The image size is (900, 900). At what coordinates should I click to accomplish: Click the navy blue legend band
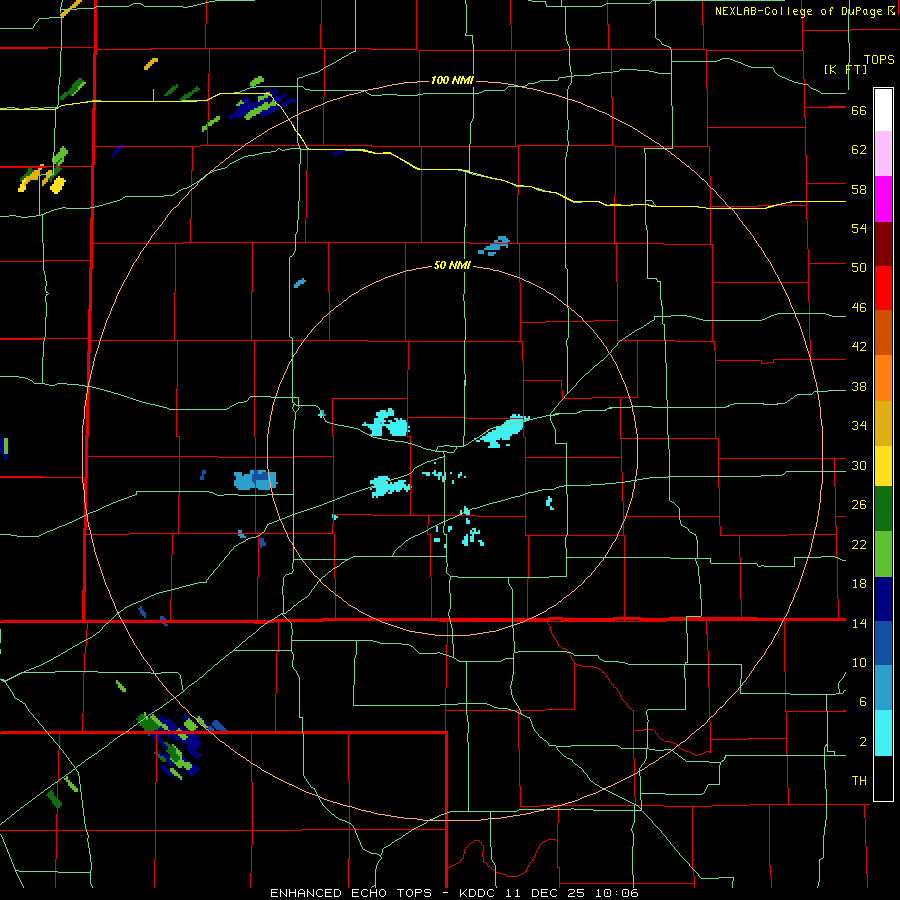(x=883, y=599)
